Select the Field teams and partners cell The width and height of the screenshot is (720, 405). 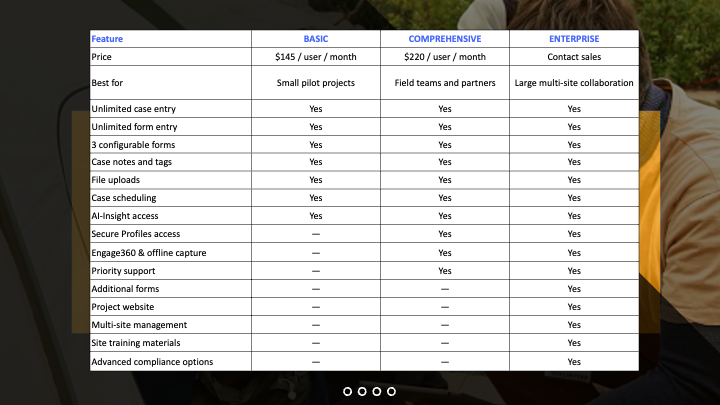(x=445, y=83)
